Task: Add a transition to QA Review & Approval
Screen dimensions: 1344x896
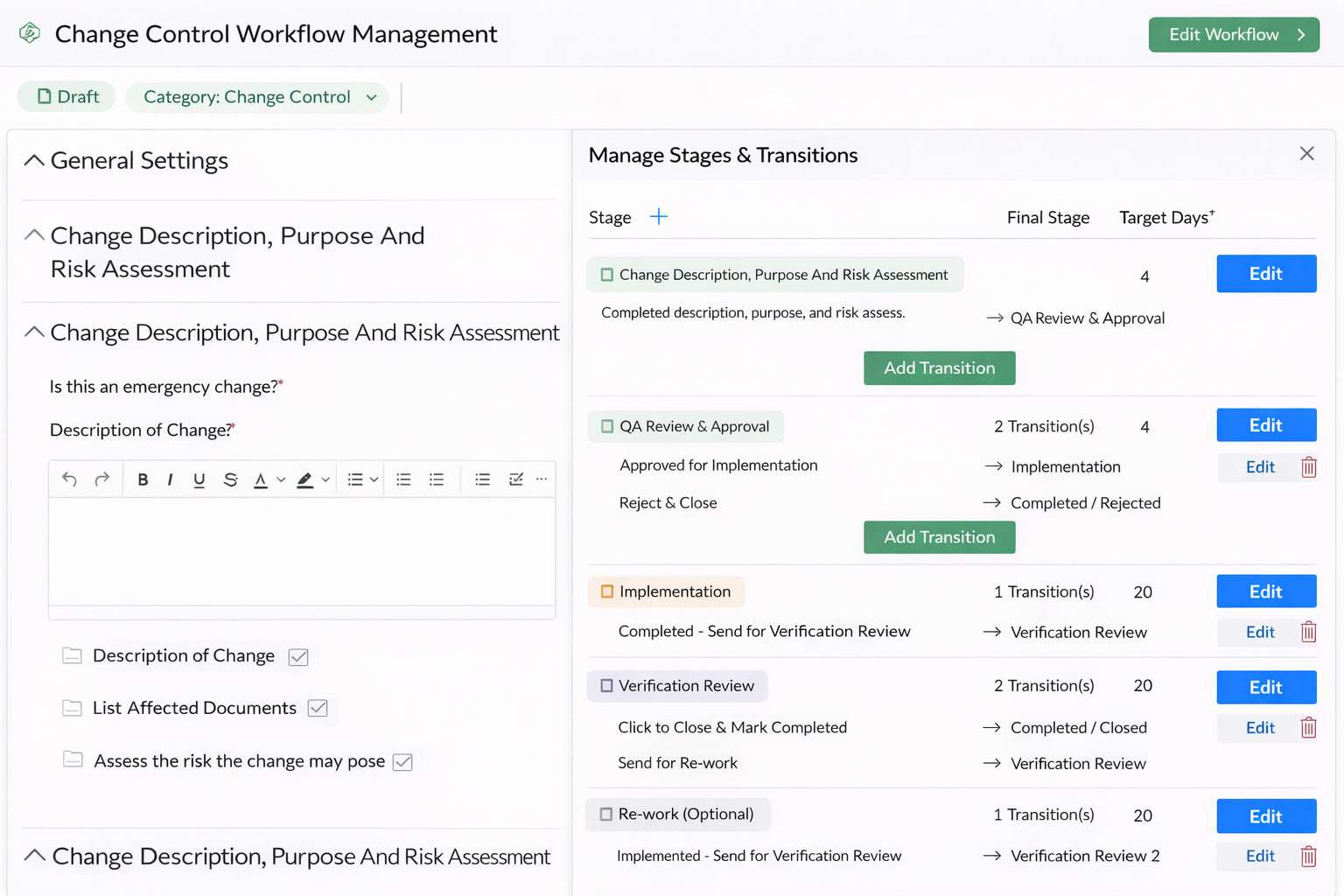Action: [x=939, y=536]
